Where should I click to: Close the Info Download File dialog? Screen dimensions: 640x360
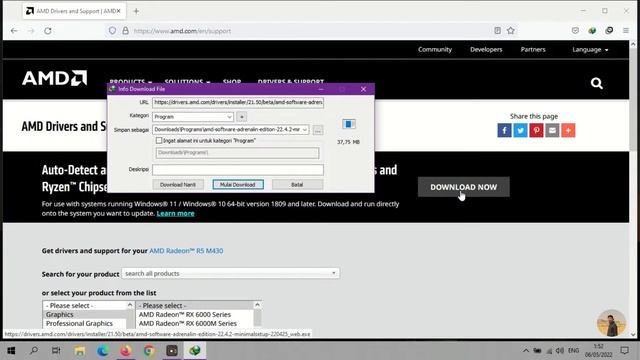coord(363,89)
